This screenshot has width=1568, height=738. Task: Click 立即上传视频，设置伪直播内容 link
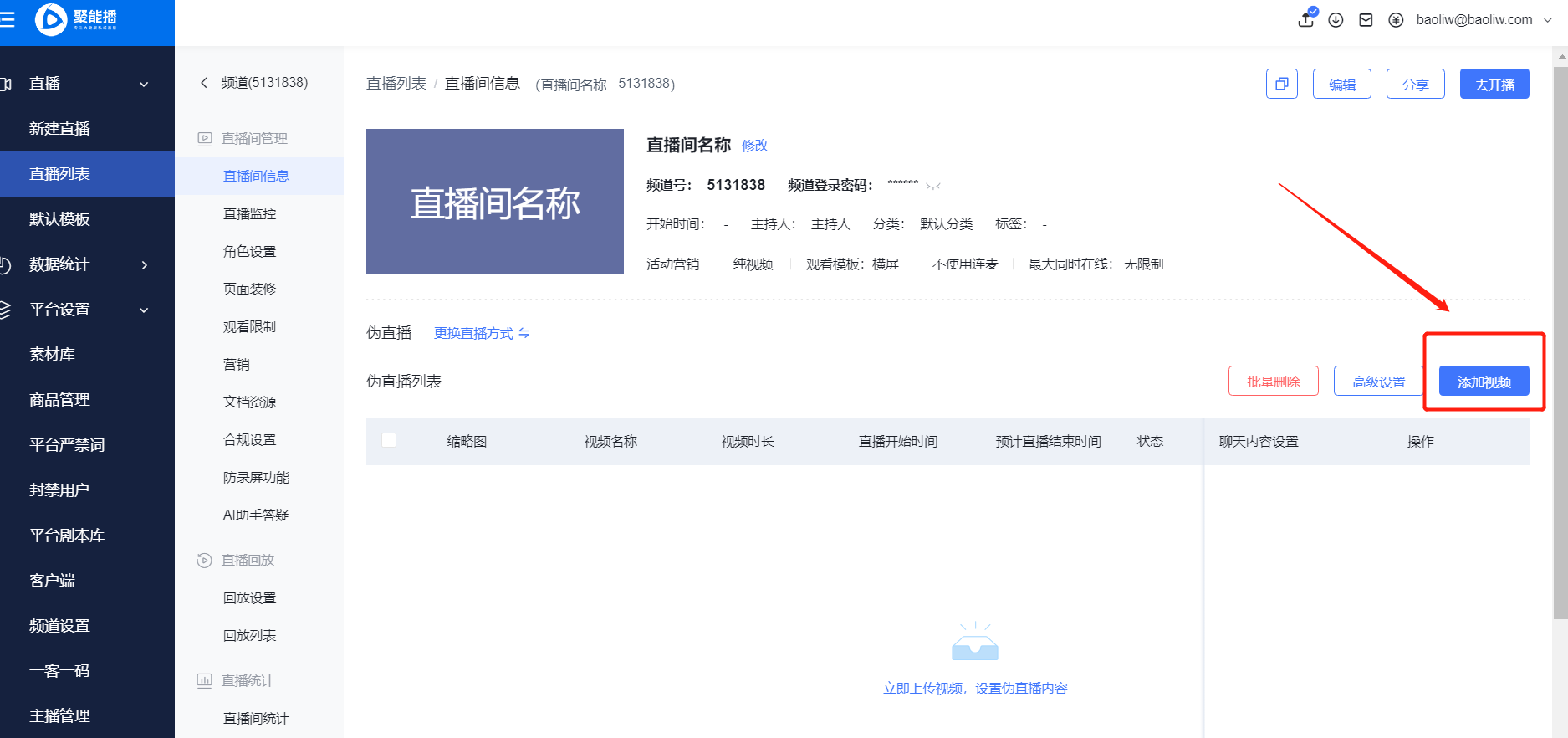pos(975,688)
